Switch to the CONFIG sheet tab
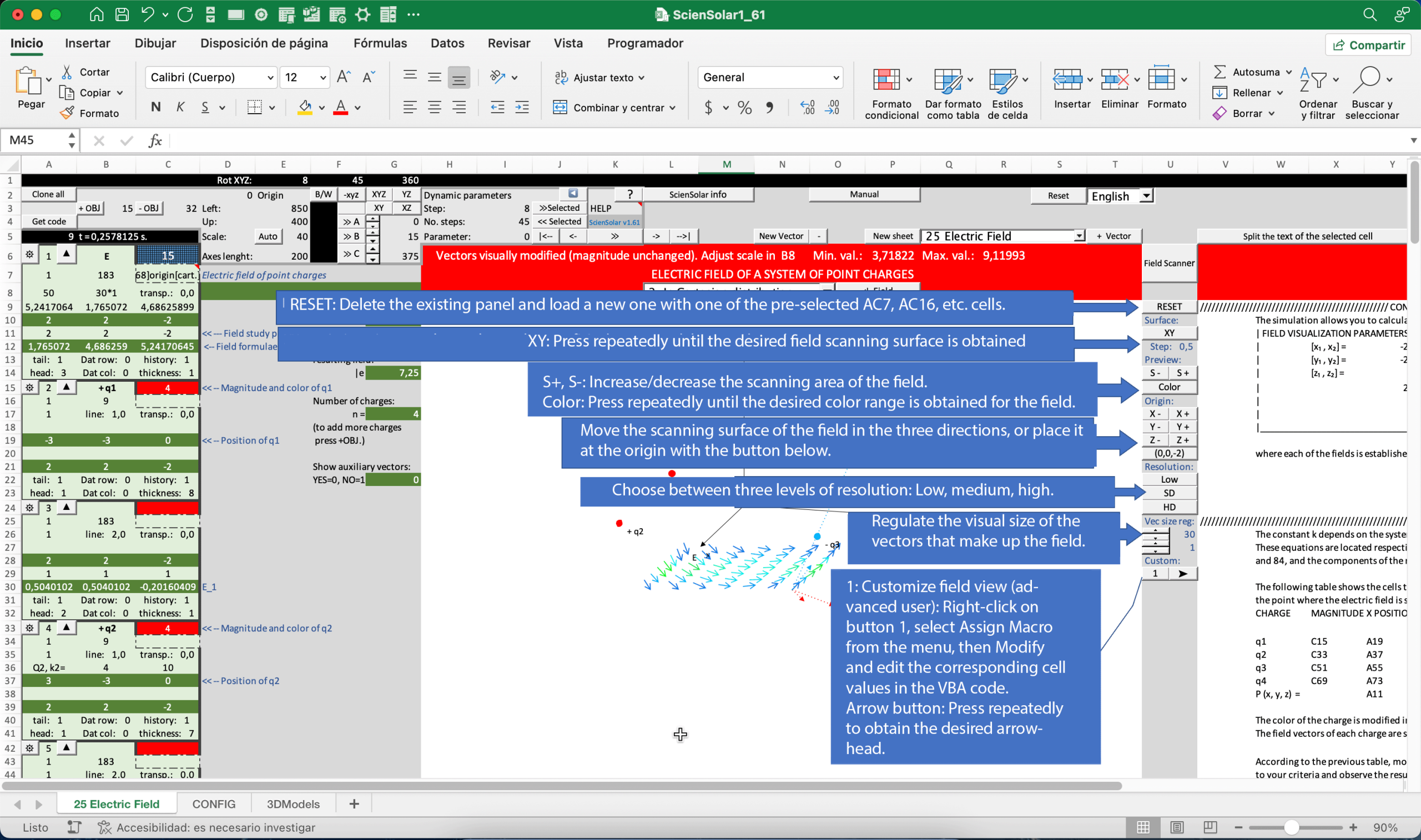1421x840 pixels. (x=214, y=804)
